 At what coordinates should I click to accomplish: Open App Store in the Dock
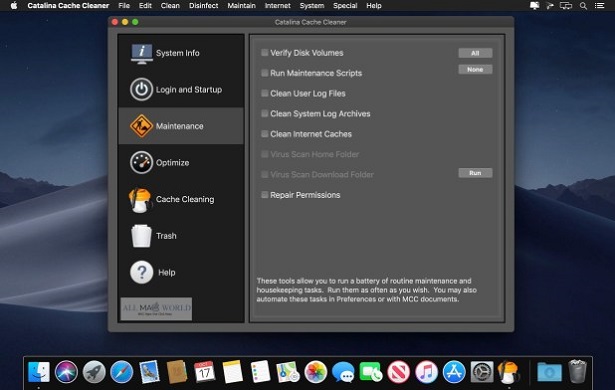click(454, 372)
